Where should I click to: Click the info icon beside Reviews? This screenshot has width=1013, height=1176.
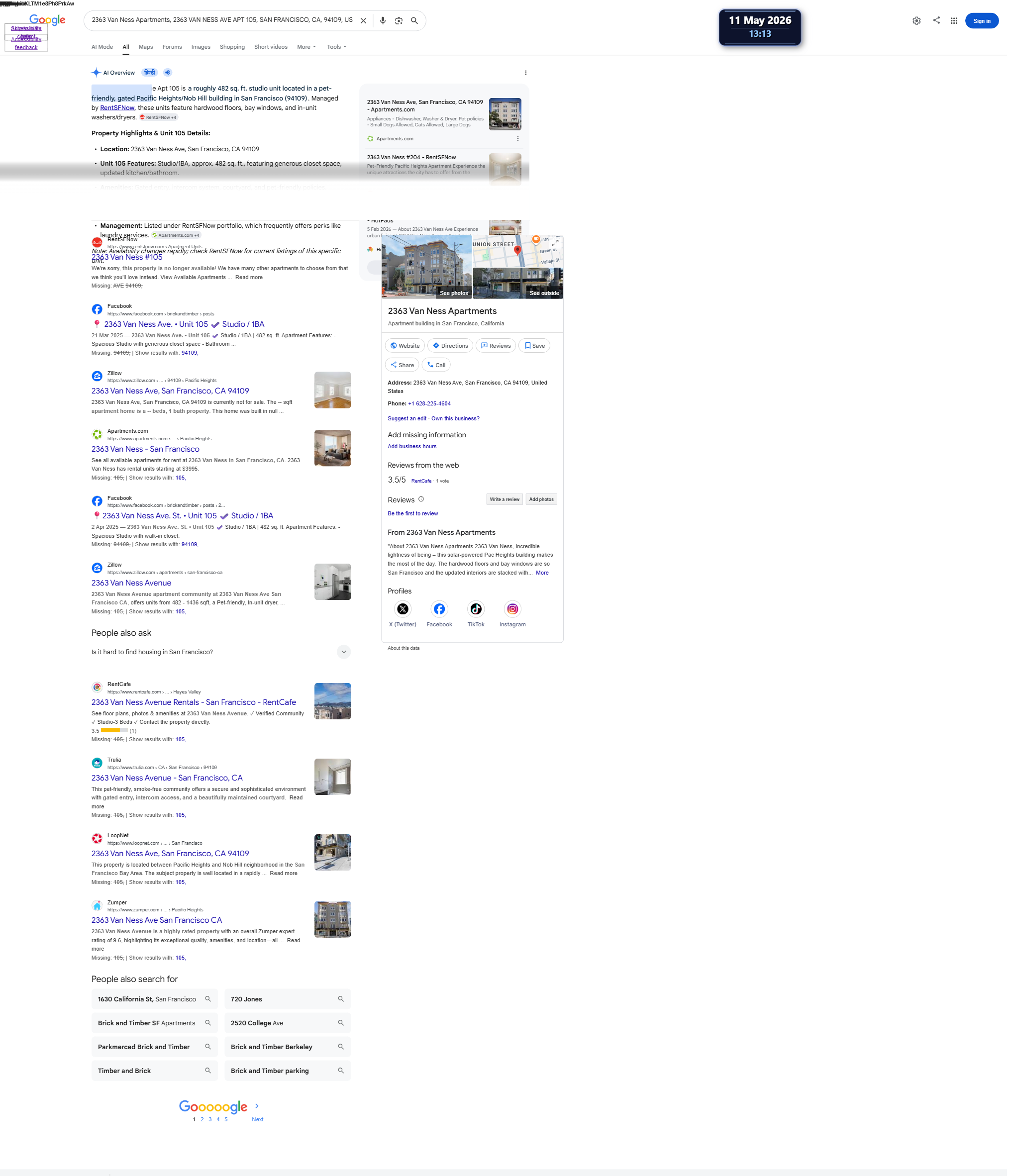click(x=423, y=502)
